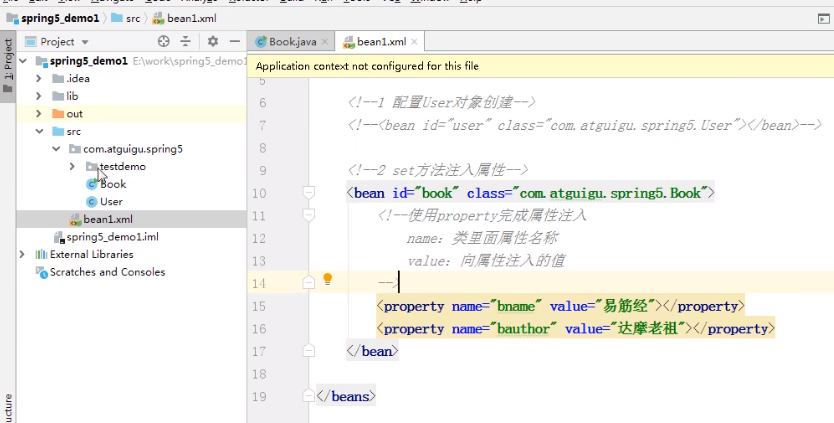Toggle fold marker at line 14
The height and width of the screenshot is (423, 834).
(x=308, y=283)
